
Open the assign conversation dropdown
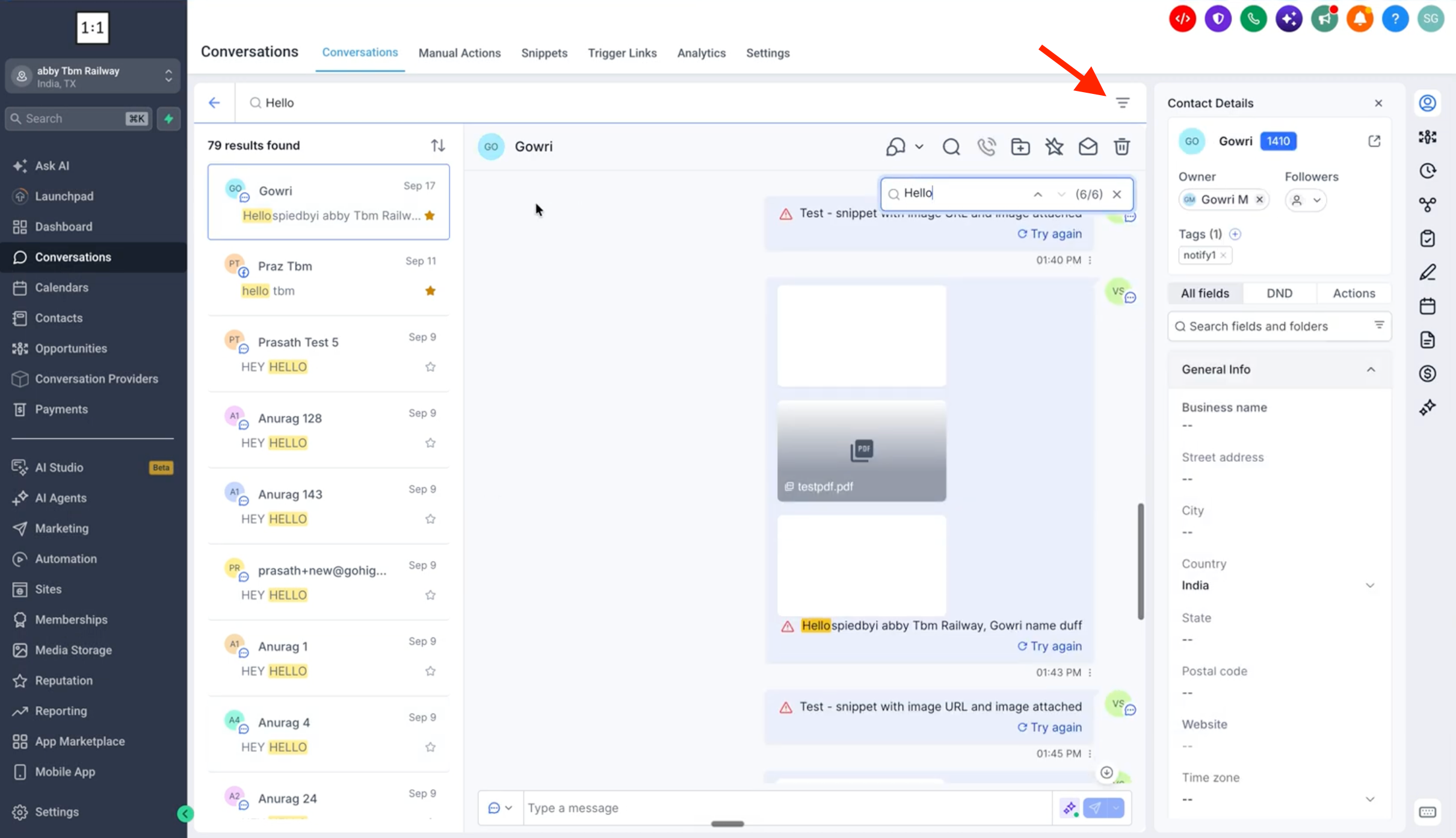coord(904,146)
